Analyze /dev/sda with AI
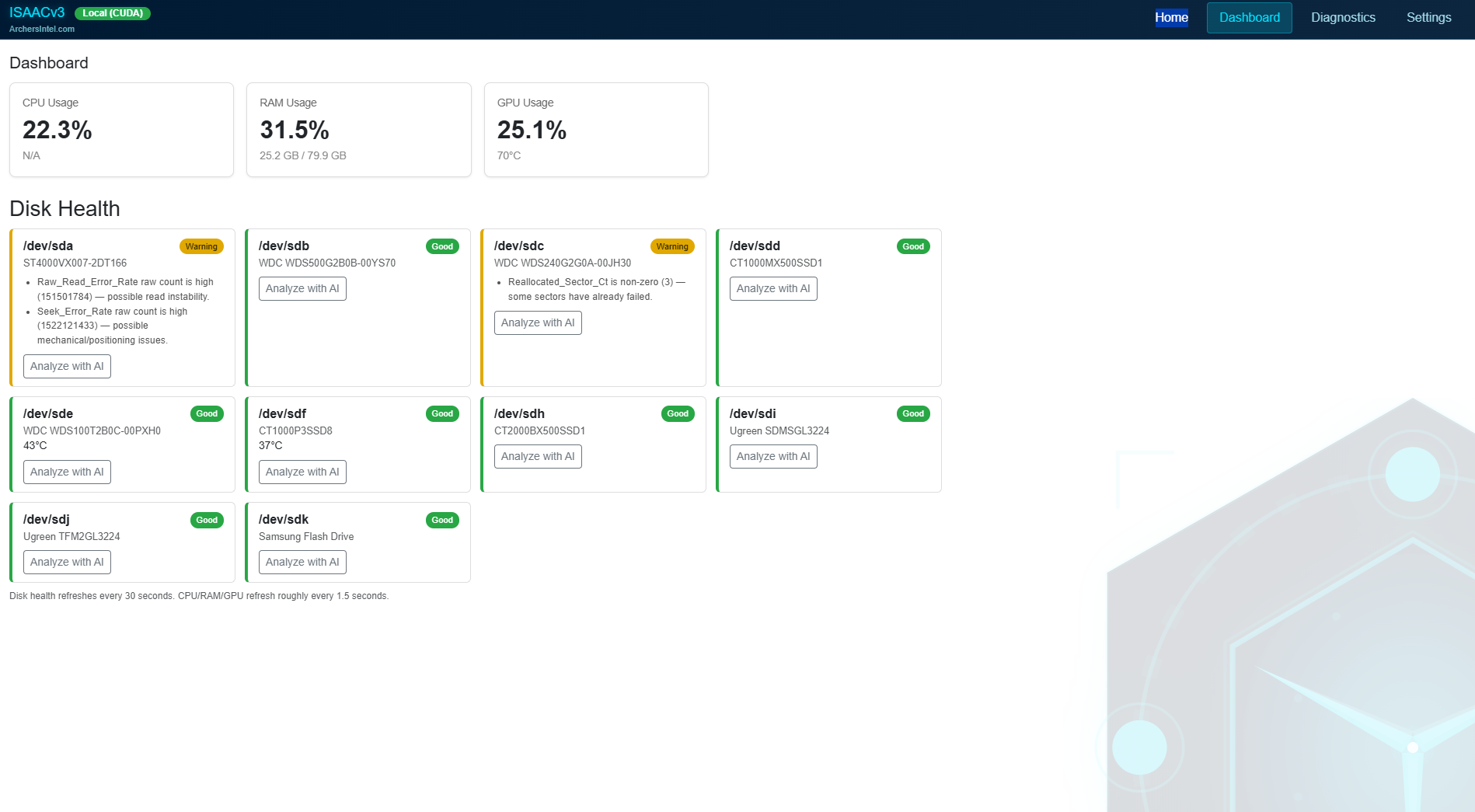Image resolution: width=1475 pixels, height=812 pixels. click(x=67, y=367)
